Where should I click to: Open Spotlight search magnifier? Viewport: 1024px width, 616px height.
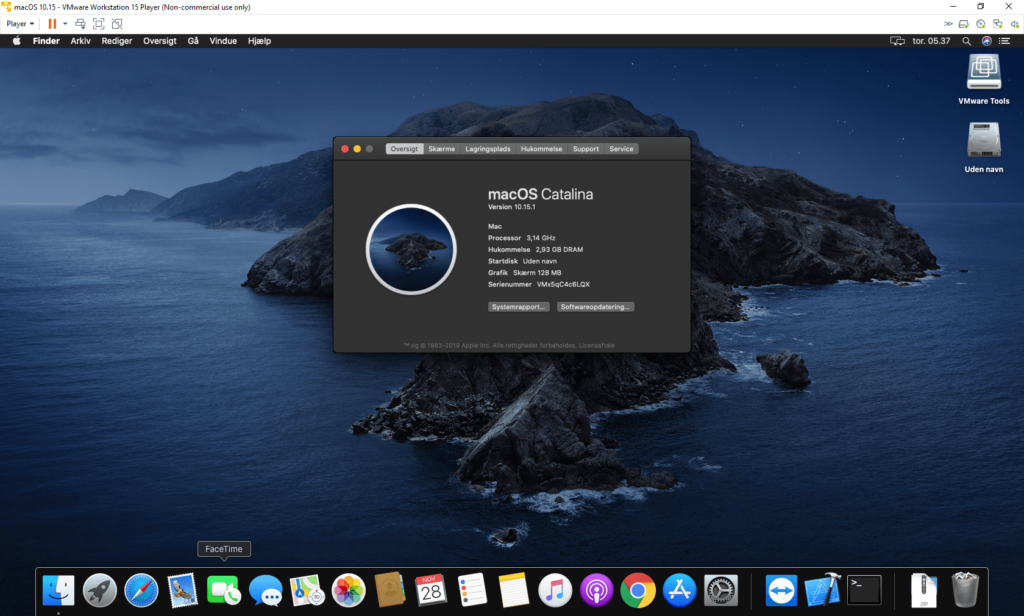[967, 41]
